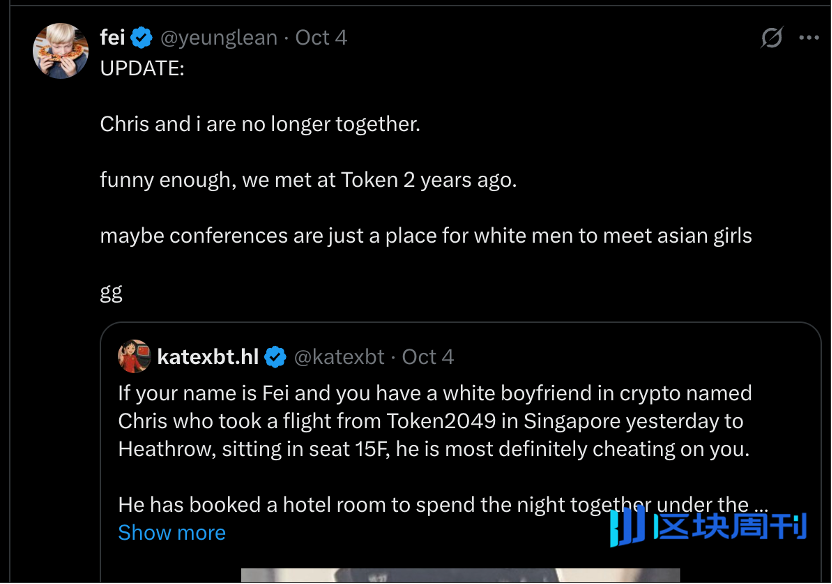
Task: Open the fei display name link
Action: point(112,38)
